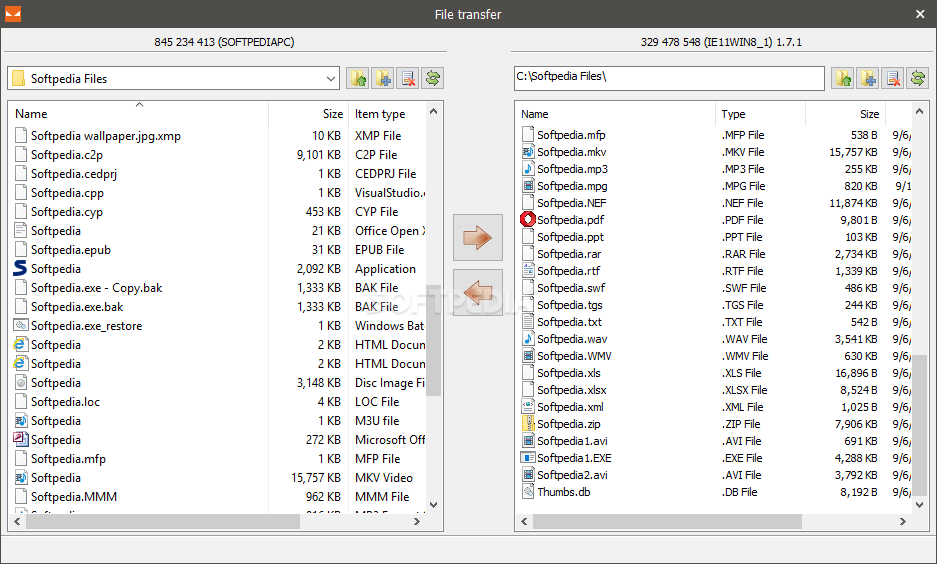The height and width of the screenshot is (564, 937).
Task: Select the 272 KB Microsoft Office file icon
Action: (x=21, y=439)
